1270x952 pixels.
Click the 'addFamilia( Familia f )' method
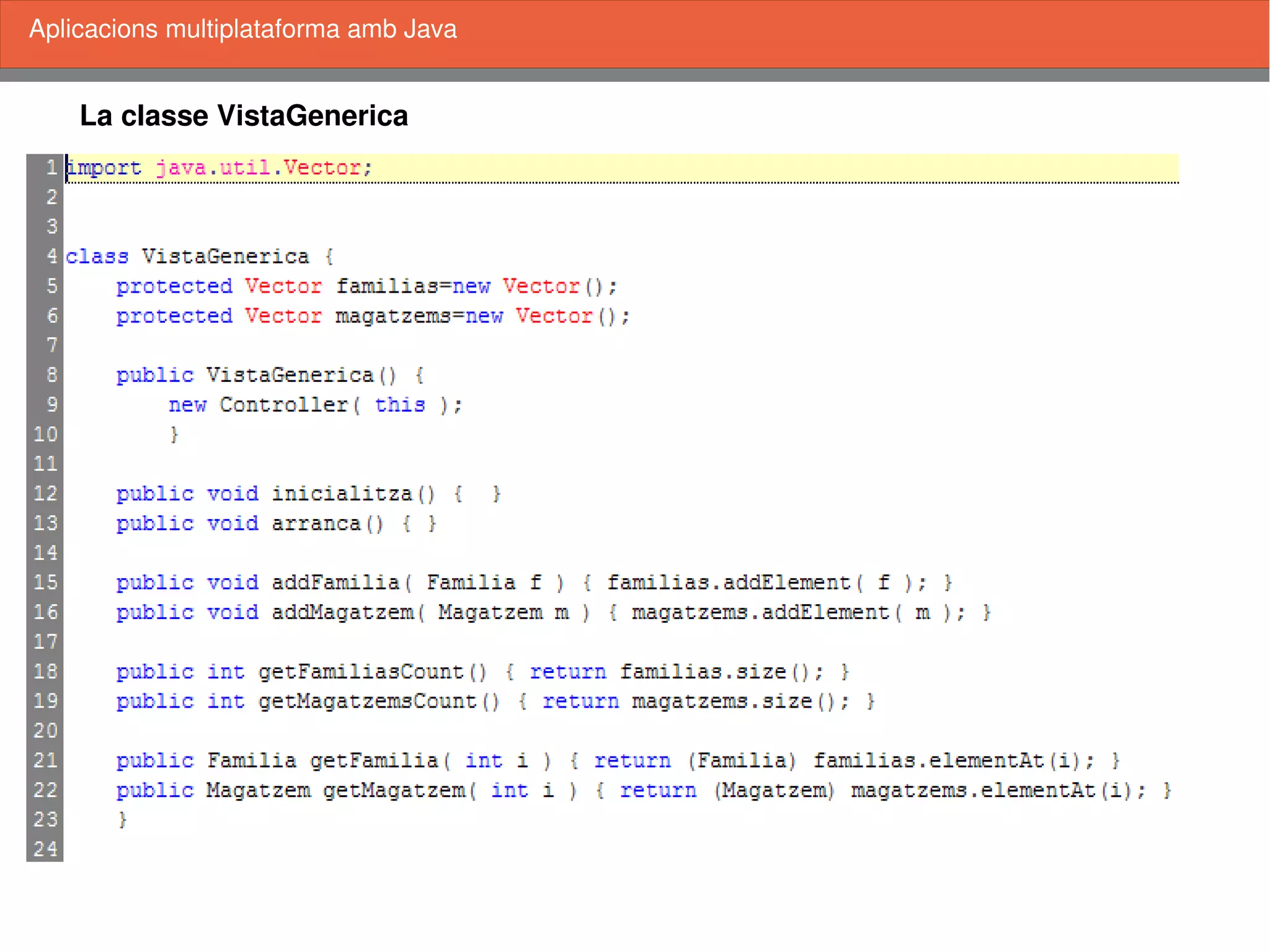[x=418, y=583]
